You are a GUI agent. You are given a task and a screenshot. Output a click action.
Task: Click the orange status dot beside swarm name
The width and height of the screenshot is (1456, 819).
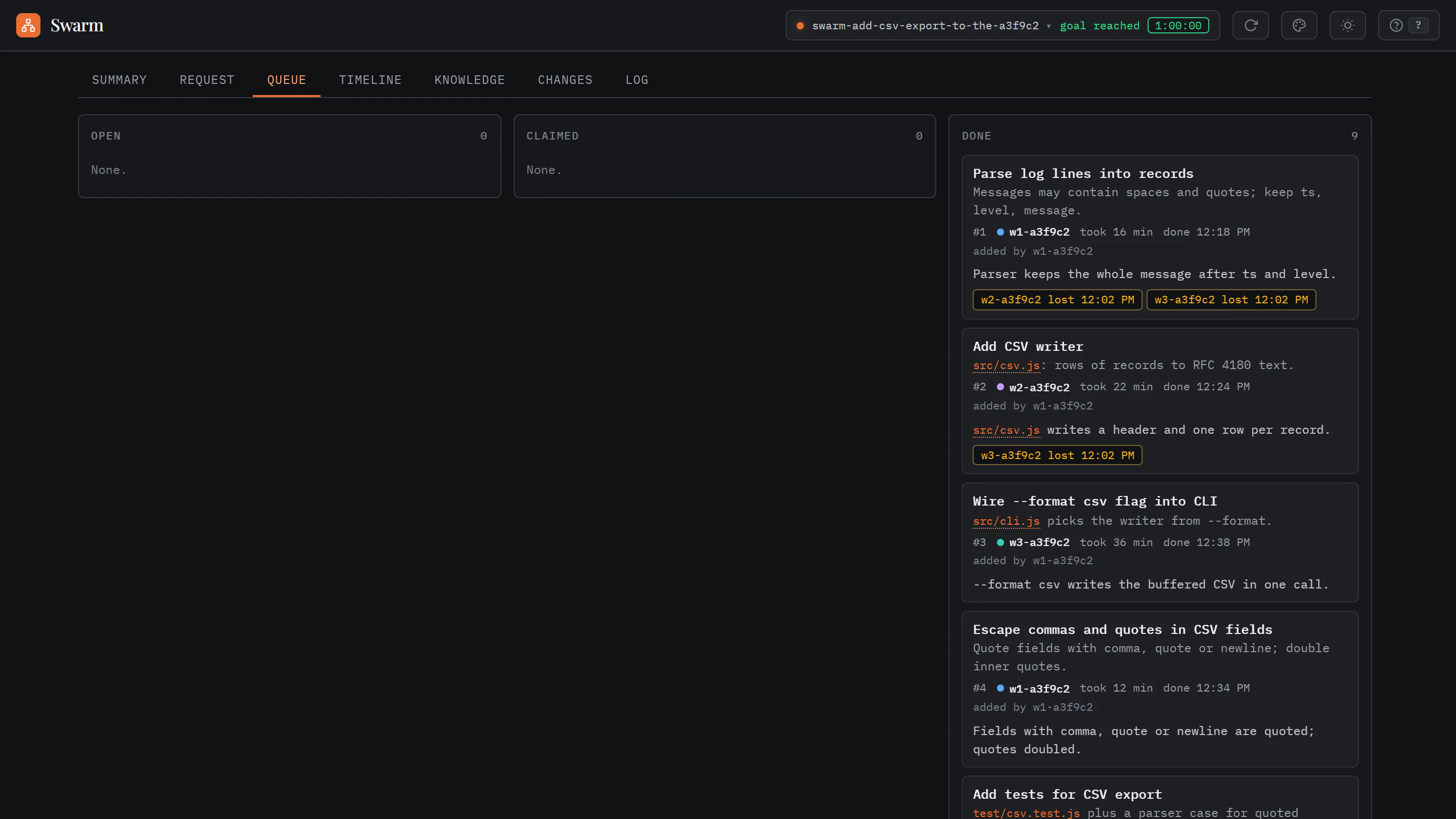[800, 25]
